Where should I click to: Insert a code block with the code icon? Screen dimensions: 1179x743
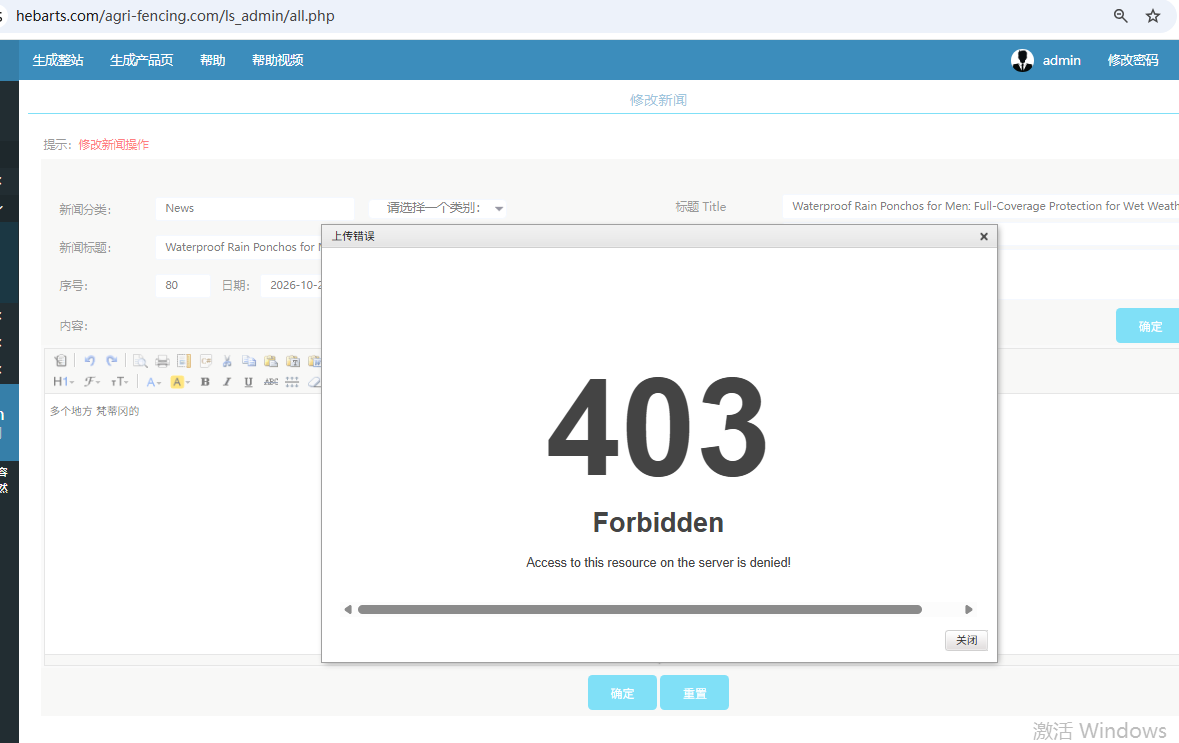coord(205,361)
